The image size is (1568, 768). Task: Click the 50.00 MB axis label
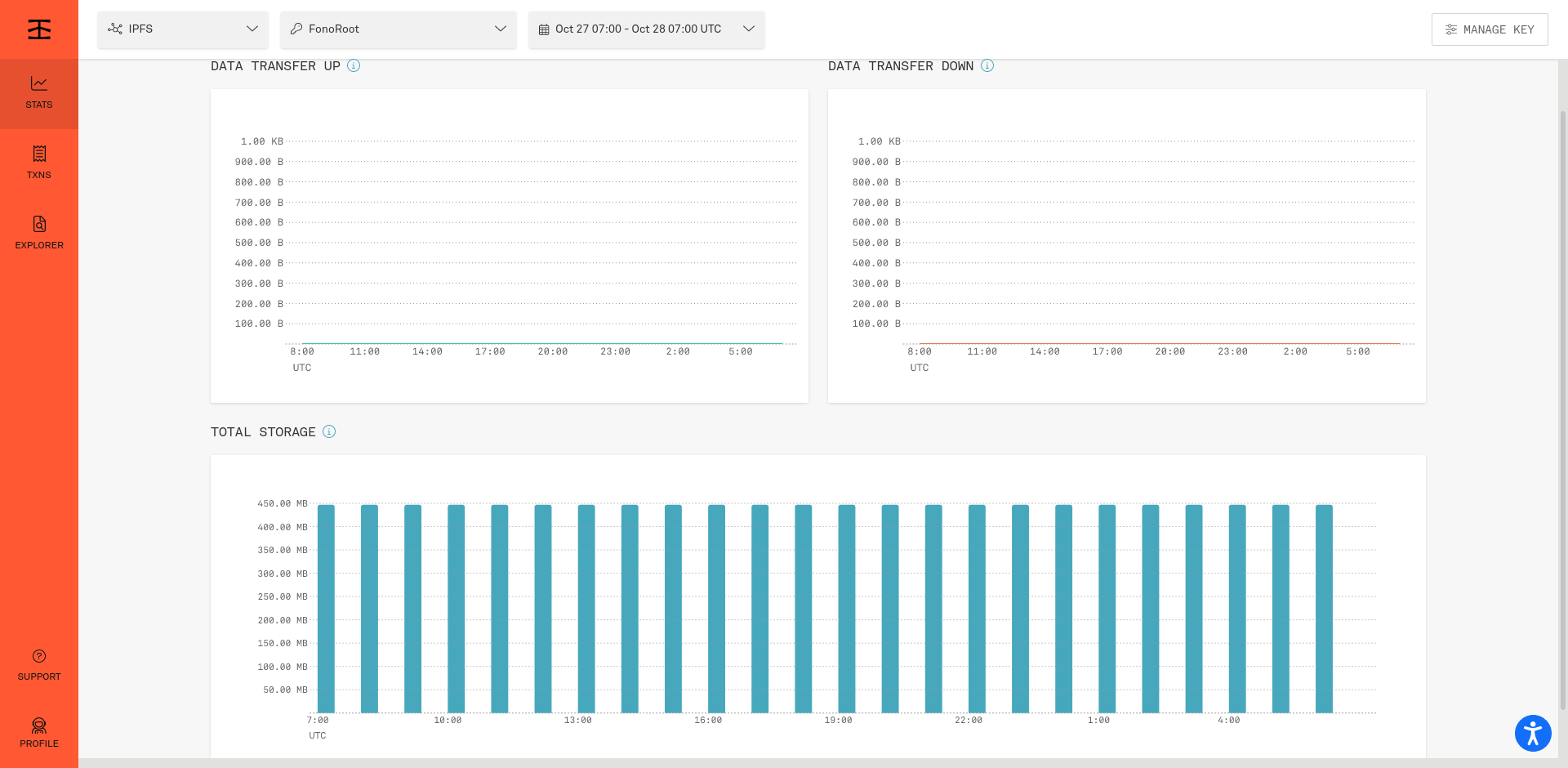pyautogui.click(x=285, y=690)
